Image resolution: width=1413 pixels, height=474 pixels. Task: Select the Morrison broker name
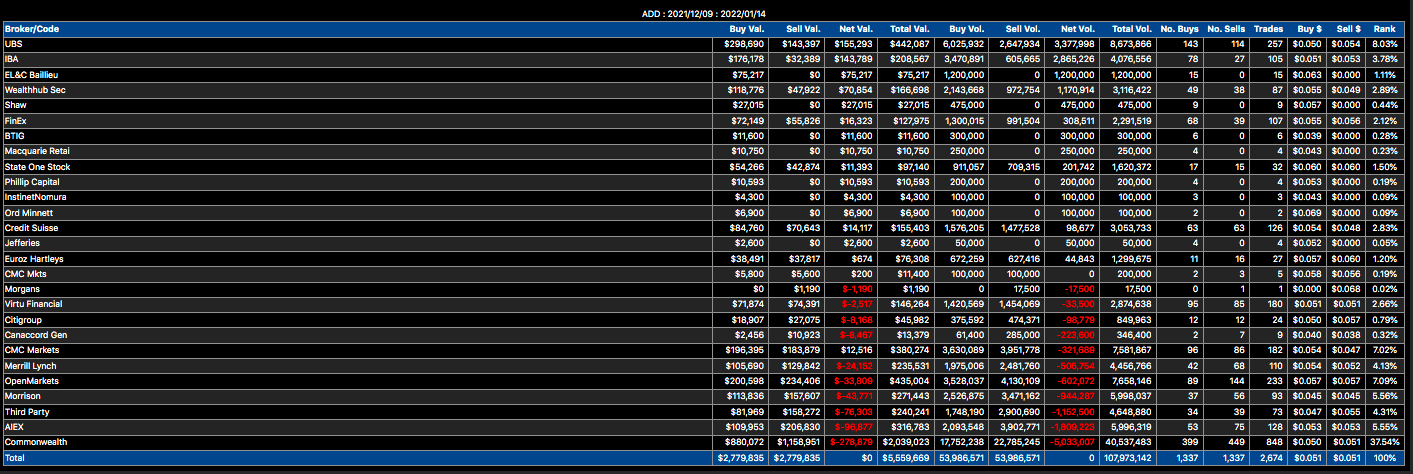pyautogui.click(x=23, y=395)
